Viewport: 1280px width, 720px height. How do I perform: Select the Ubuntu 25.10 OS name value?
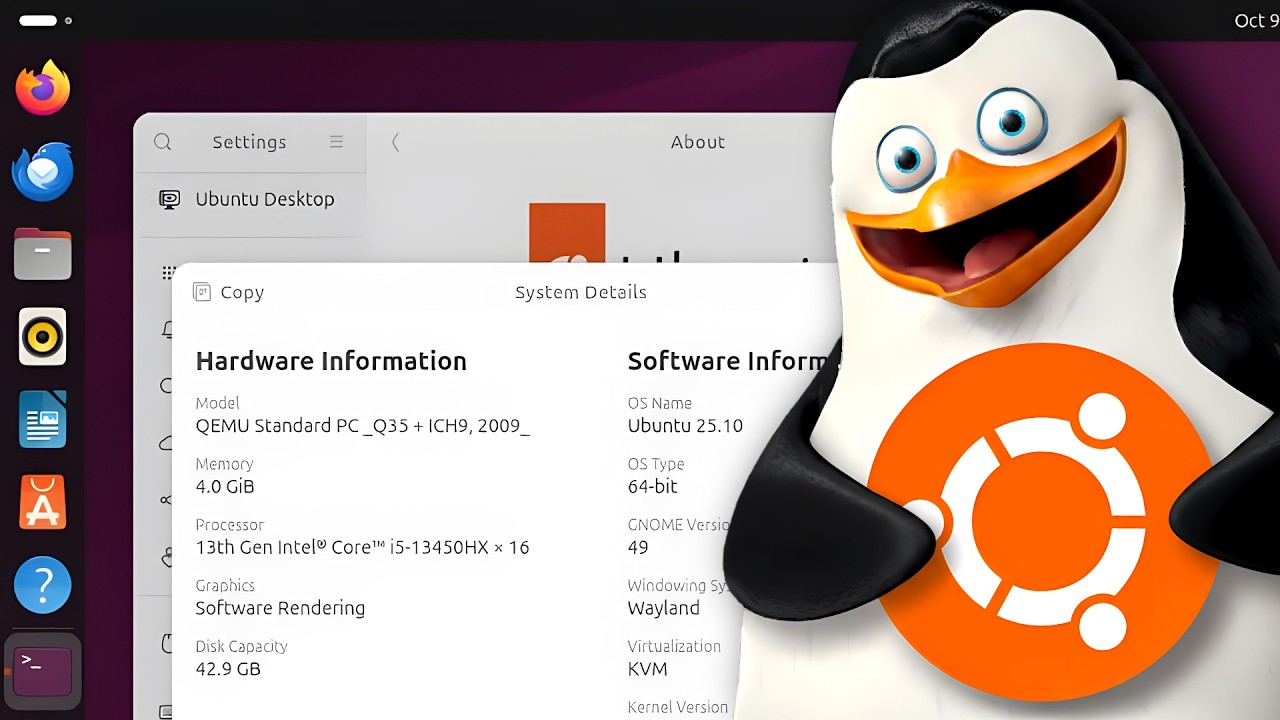[685, 426]
